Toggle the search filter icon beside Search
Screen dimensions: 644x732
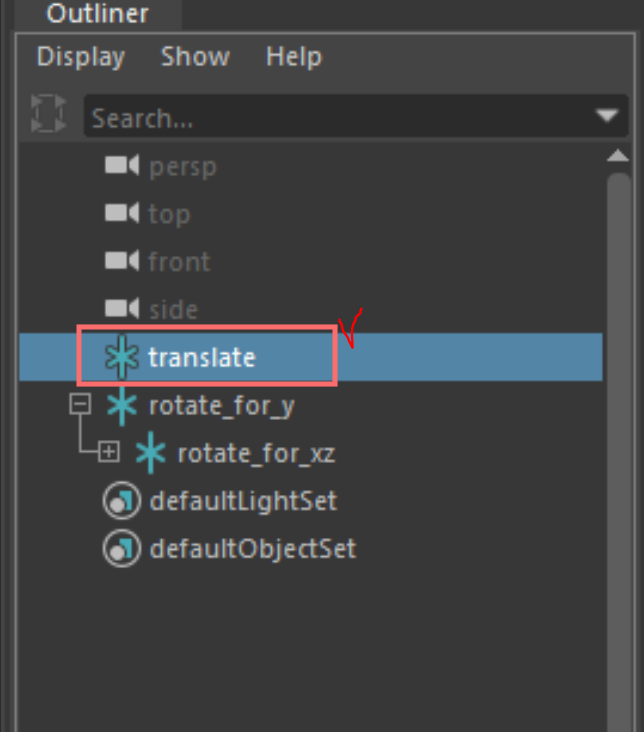click(x=48, y=113)
